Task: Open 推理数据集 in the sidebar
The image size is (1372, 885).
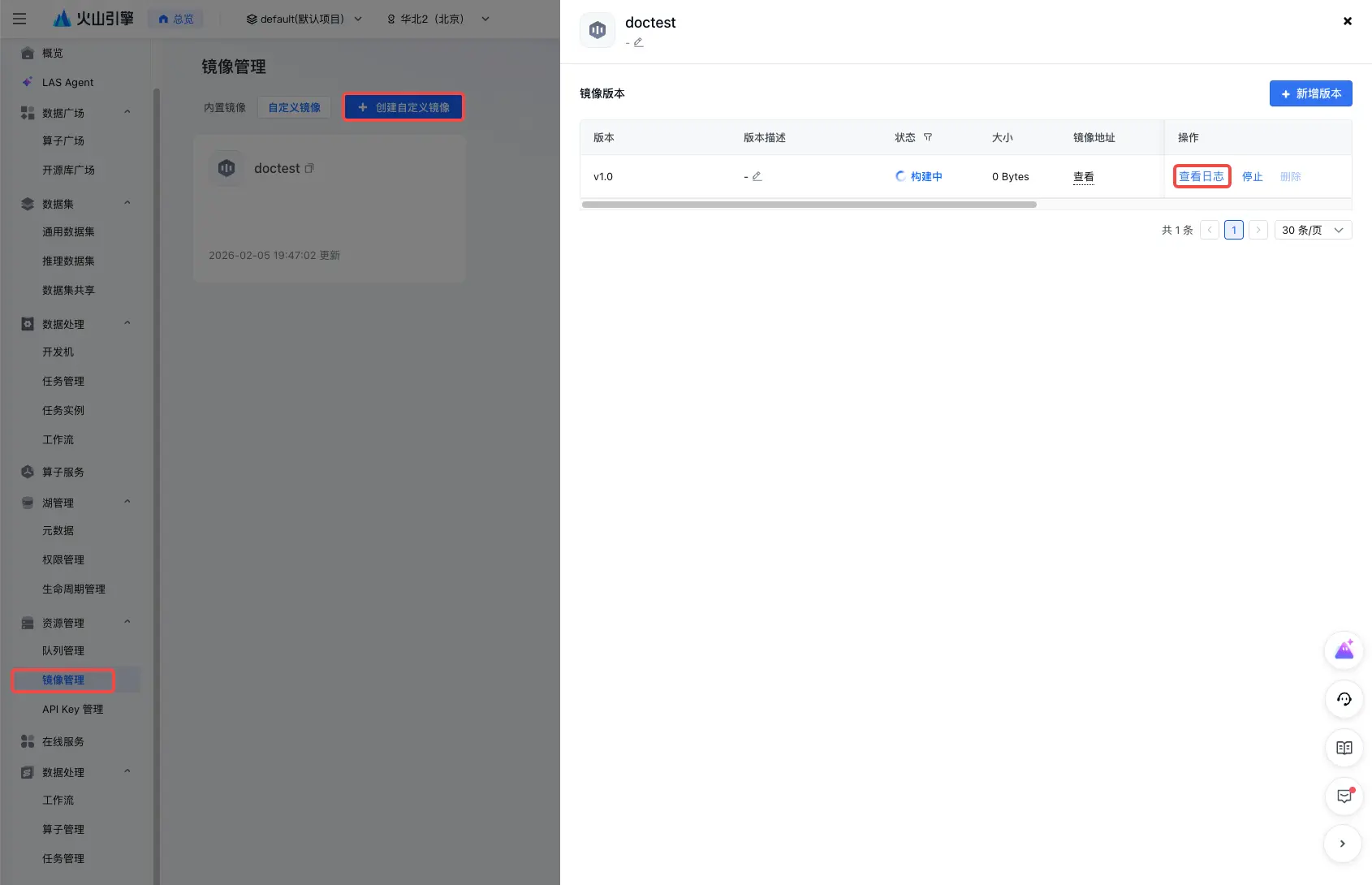Action: pyautogui.click(x=68, y=261)
